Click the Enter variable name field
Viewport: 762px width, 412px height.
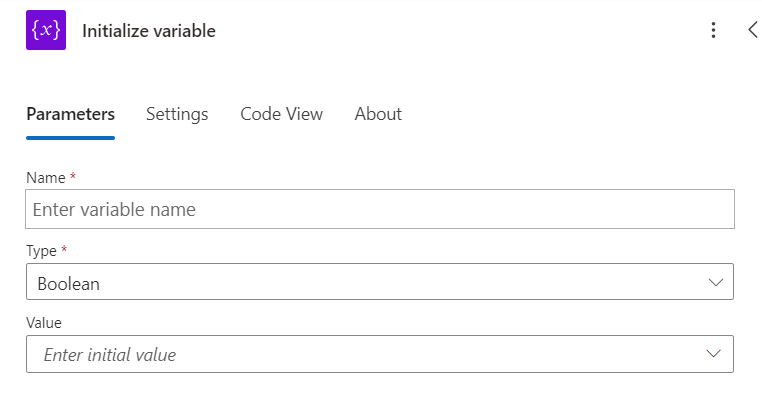click(x=380, y=210)
